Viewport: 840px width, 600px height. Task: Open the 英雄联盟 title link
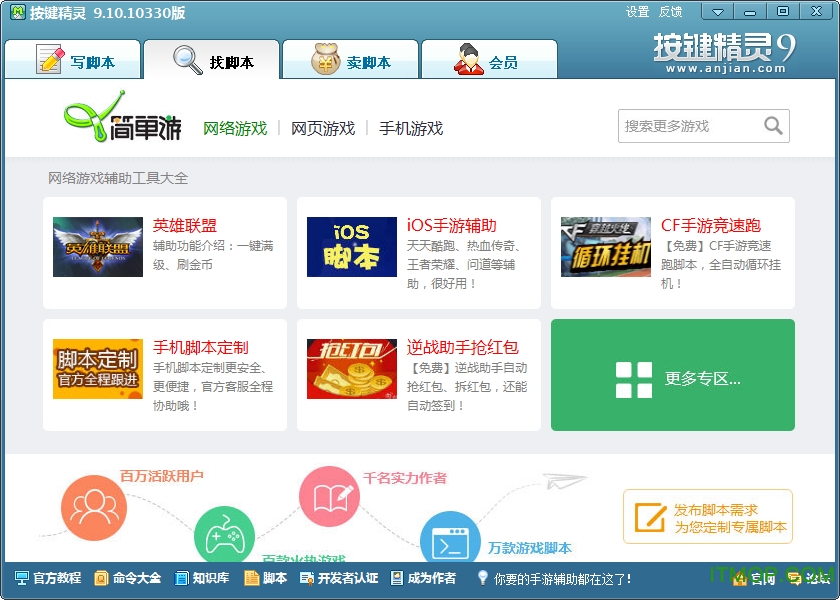pos(185,226)
